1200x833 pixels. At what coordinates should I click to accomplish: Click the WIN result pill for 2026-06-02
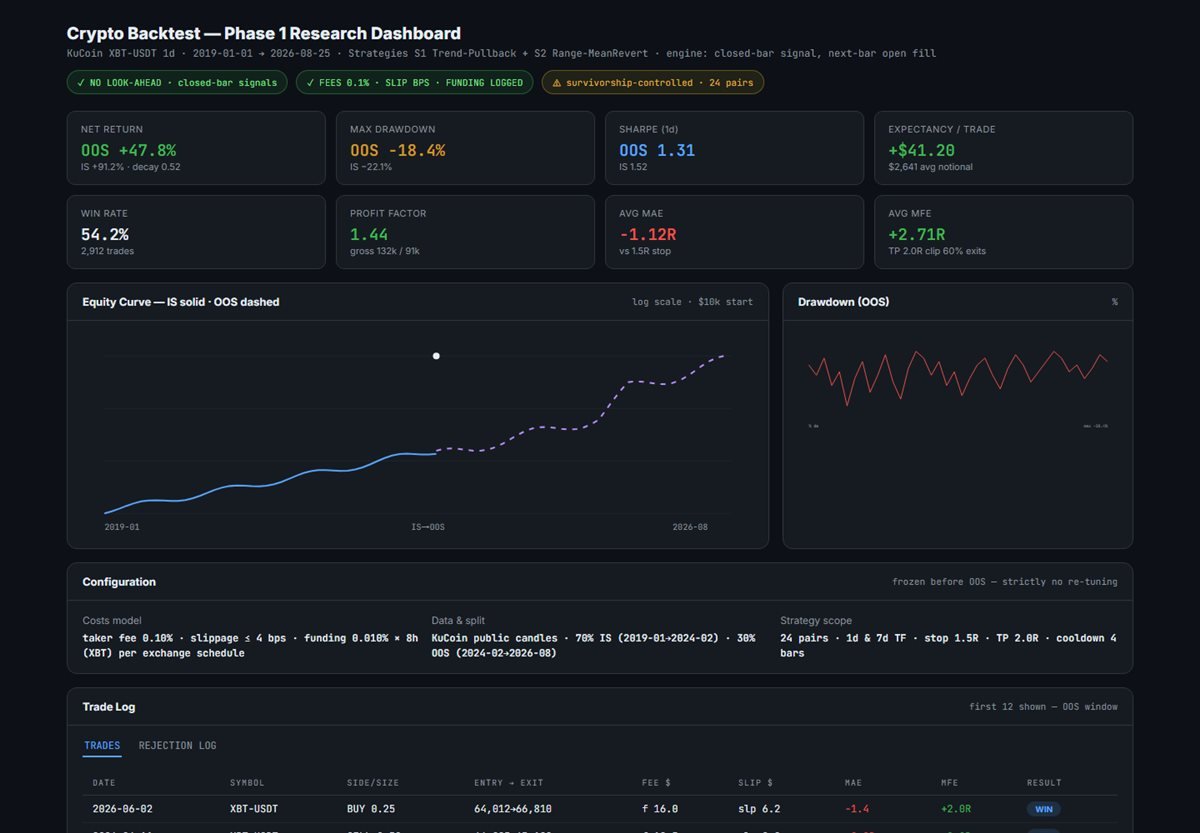[x=1043, y=808]
